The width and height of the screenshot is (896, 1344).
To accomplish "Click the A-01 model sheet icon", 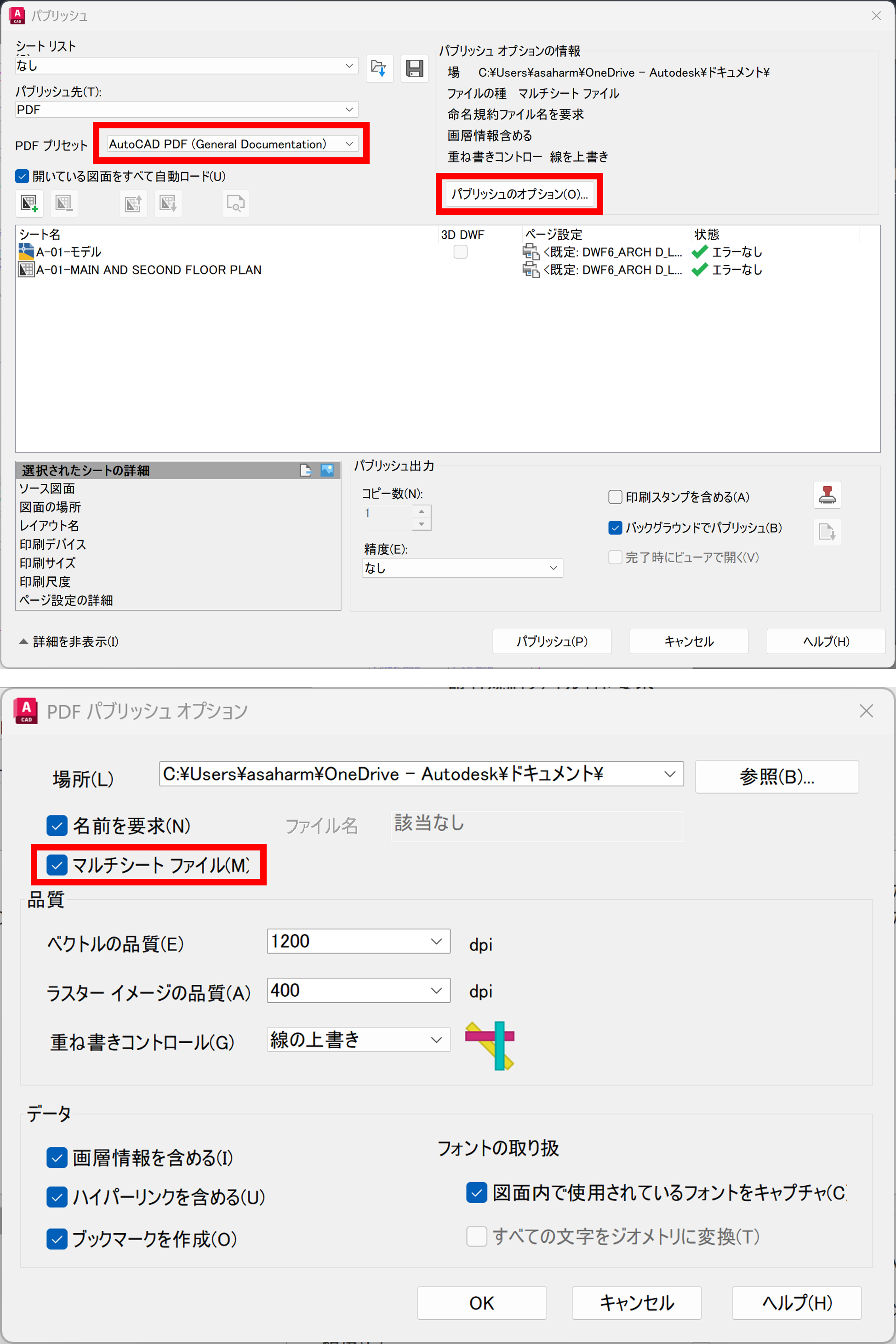I will click(26, 252).
